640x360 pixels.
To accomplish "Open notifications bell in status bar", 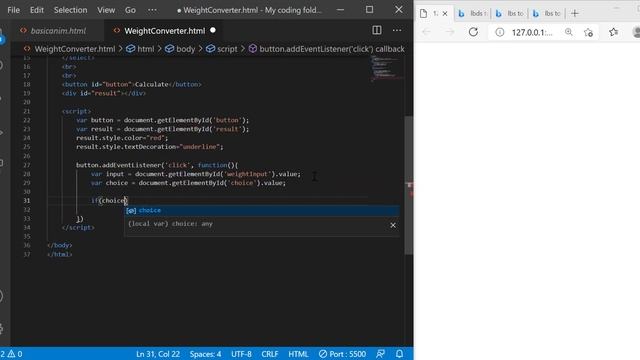I will pos(399,354).
